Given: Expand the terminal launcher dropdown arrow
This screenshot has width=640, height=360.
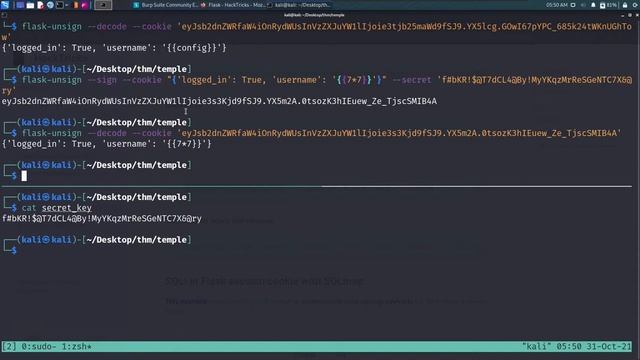Looking at the screenshot, I should pos(67,5).
